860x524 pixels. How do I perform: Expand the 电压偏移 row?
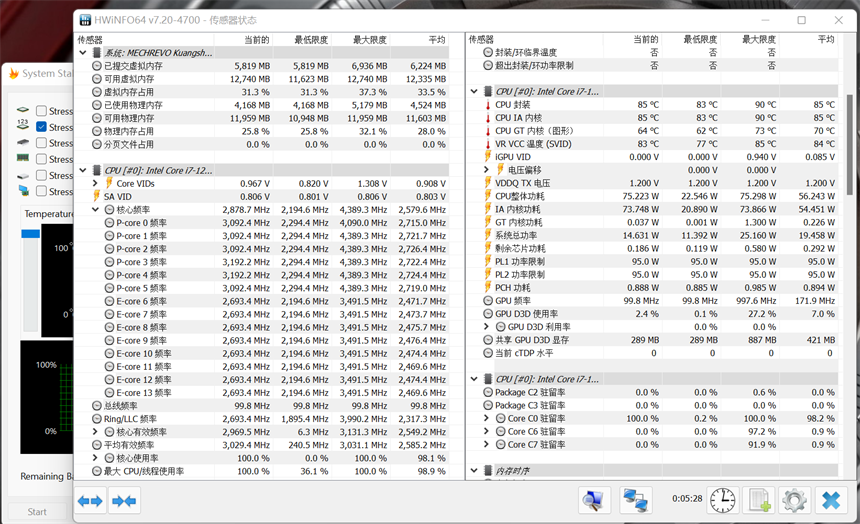click(x=486, y=170)
